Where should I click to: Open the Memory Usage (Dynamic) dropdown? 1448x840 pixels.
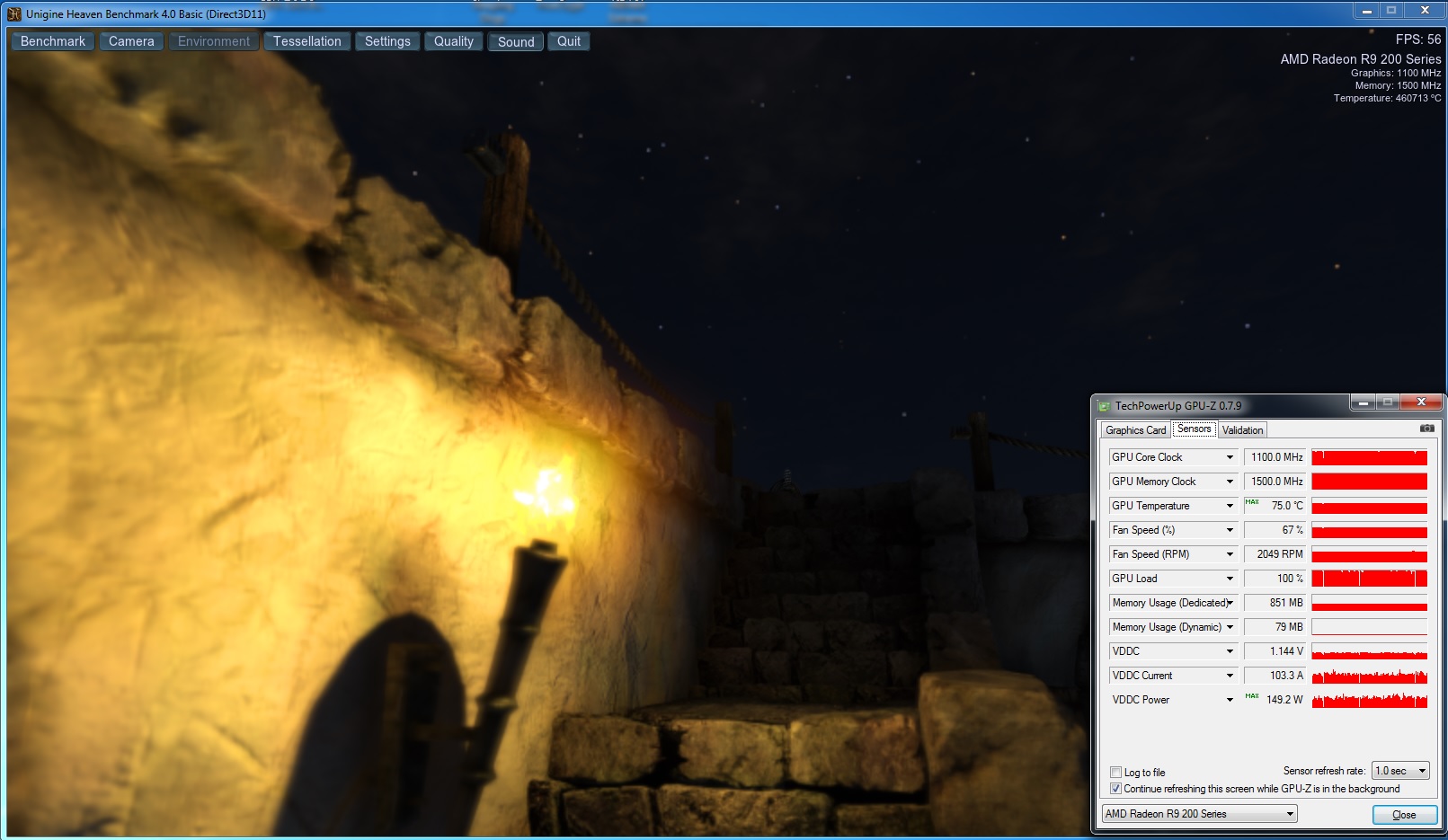1230,627
